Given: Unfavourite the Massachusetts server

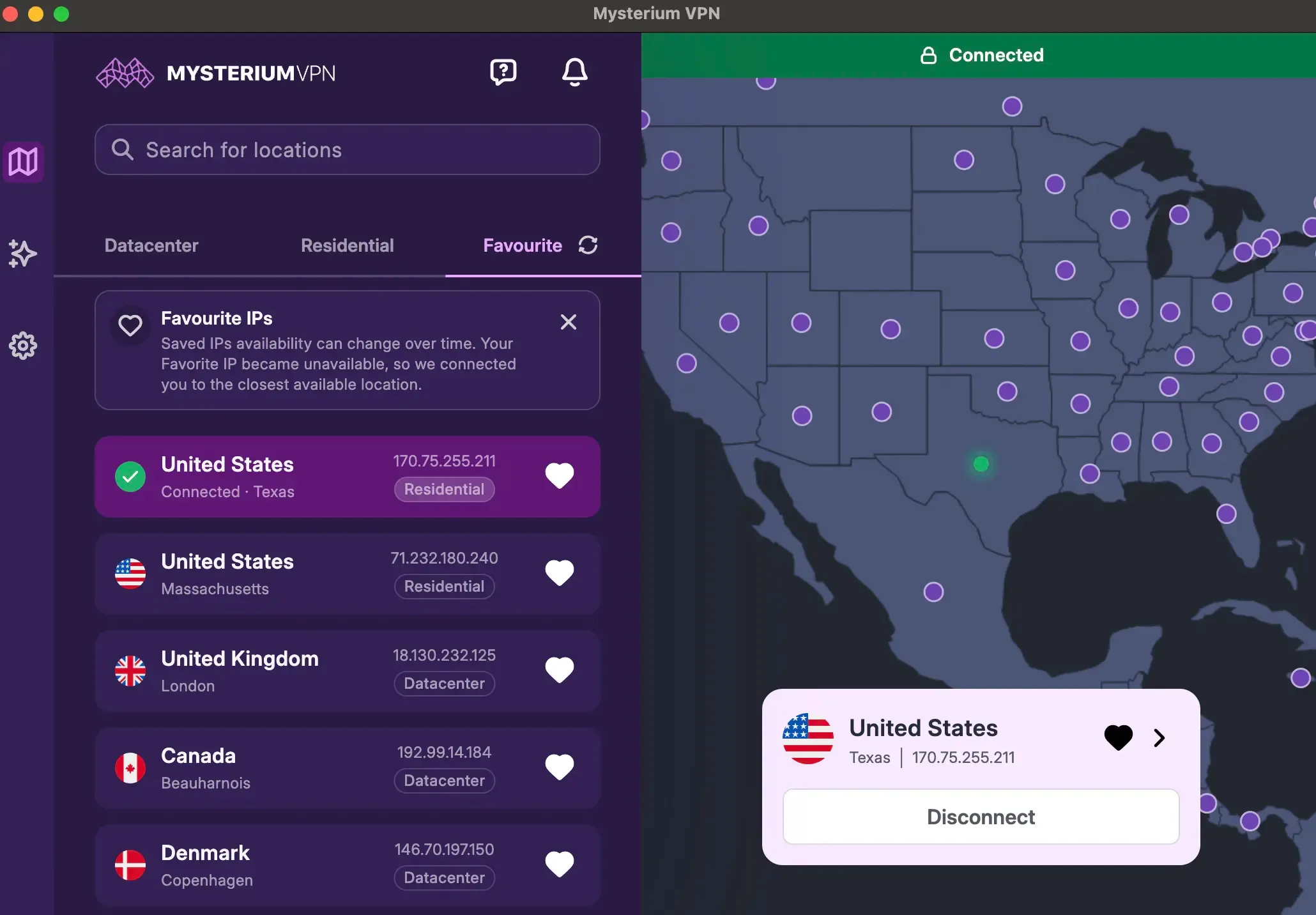Looking at the screenshot, I should pyautogui.click(x=560, y=573).
